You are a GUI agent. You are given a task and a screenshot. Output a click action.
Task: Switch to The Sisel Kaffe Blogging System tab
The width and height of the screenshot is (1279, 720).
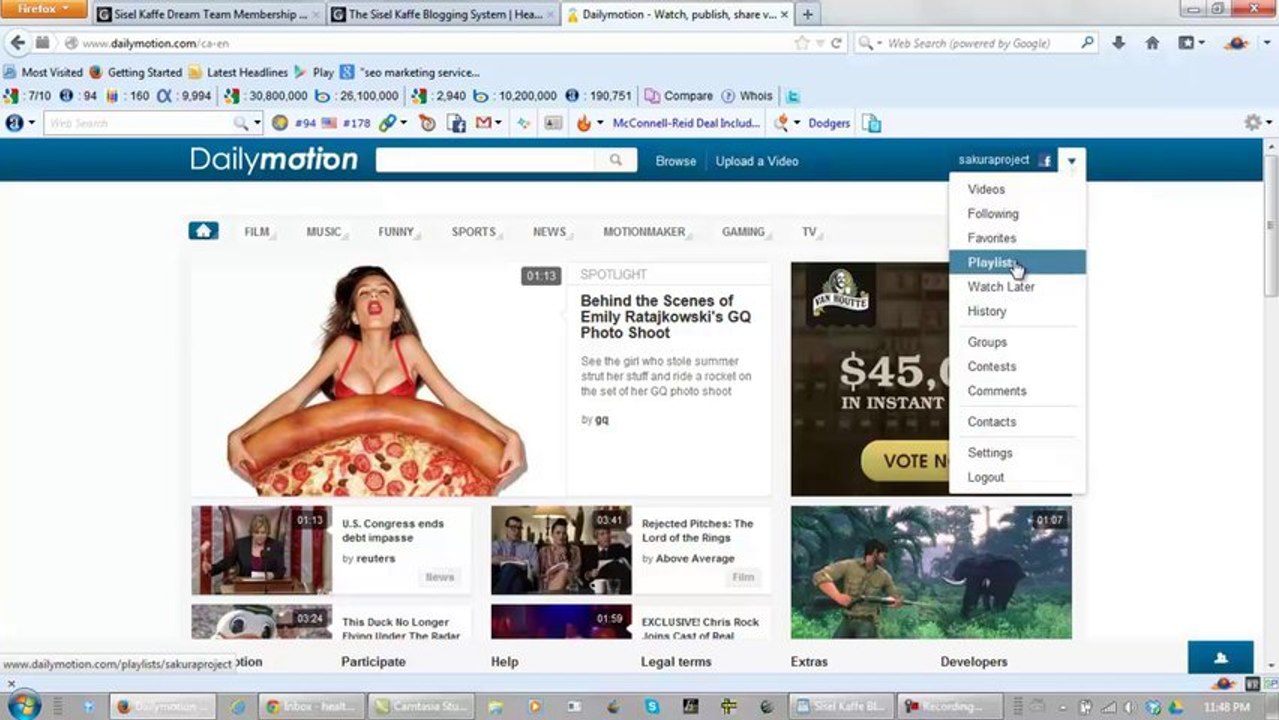(x=441, y=15)
